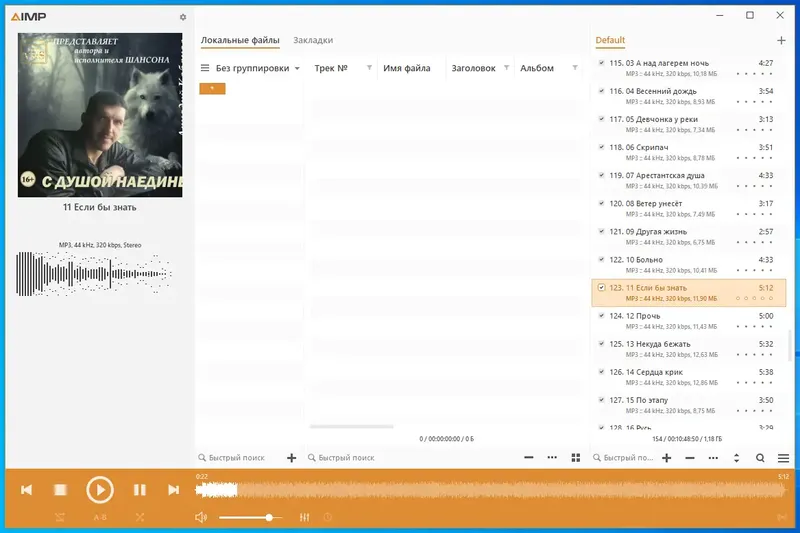Pause the current track
This screenshot has height=533, width=800.
139,490
